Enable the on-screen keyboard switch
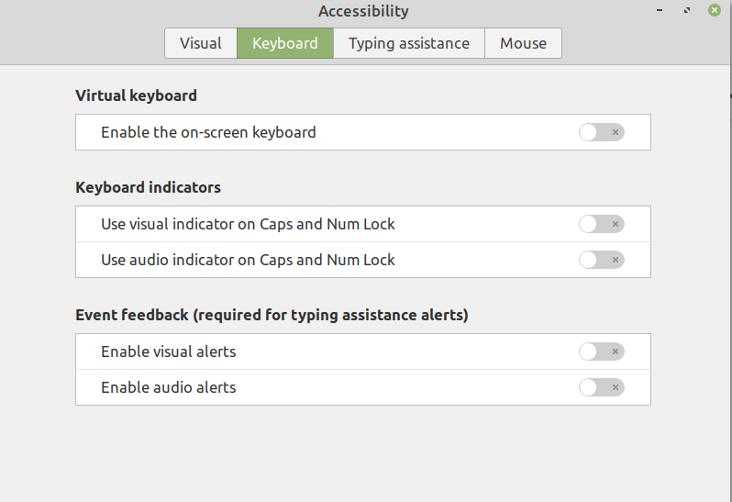The height and width of the screenshot is (502, 732). 601,132
